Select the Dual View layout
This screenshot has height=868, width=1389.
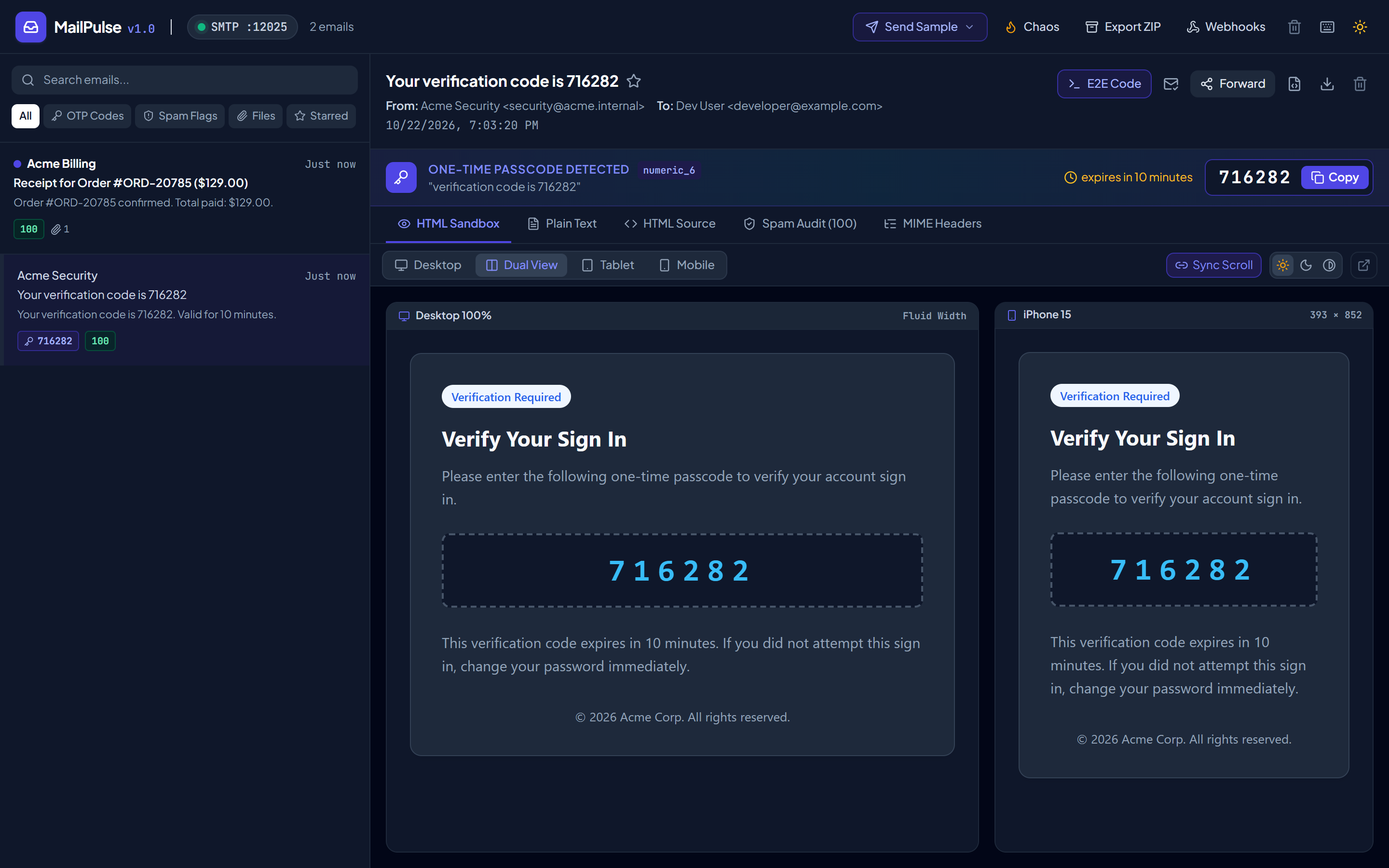tap(521, 265)
